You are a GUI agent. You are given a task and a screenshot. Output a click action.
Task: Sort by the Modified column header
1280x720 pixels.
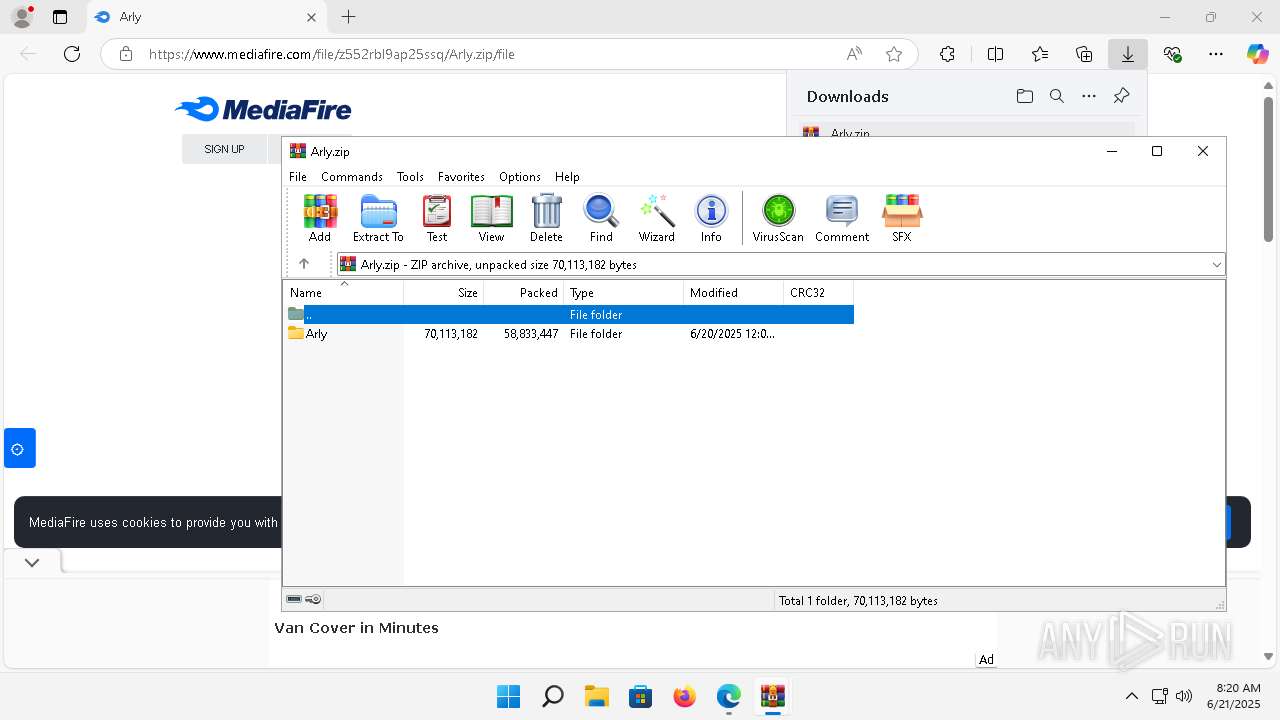[x=734, y=293]
